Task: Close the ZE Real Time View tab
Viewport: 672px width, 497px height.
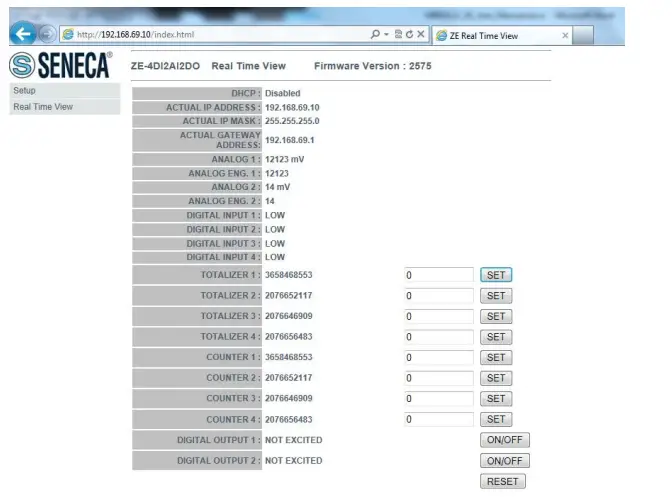Action: pos(565,36)
